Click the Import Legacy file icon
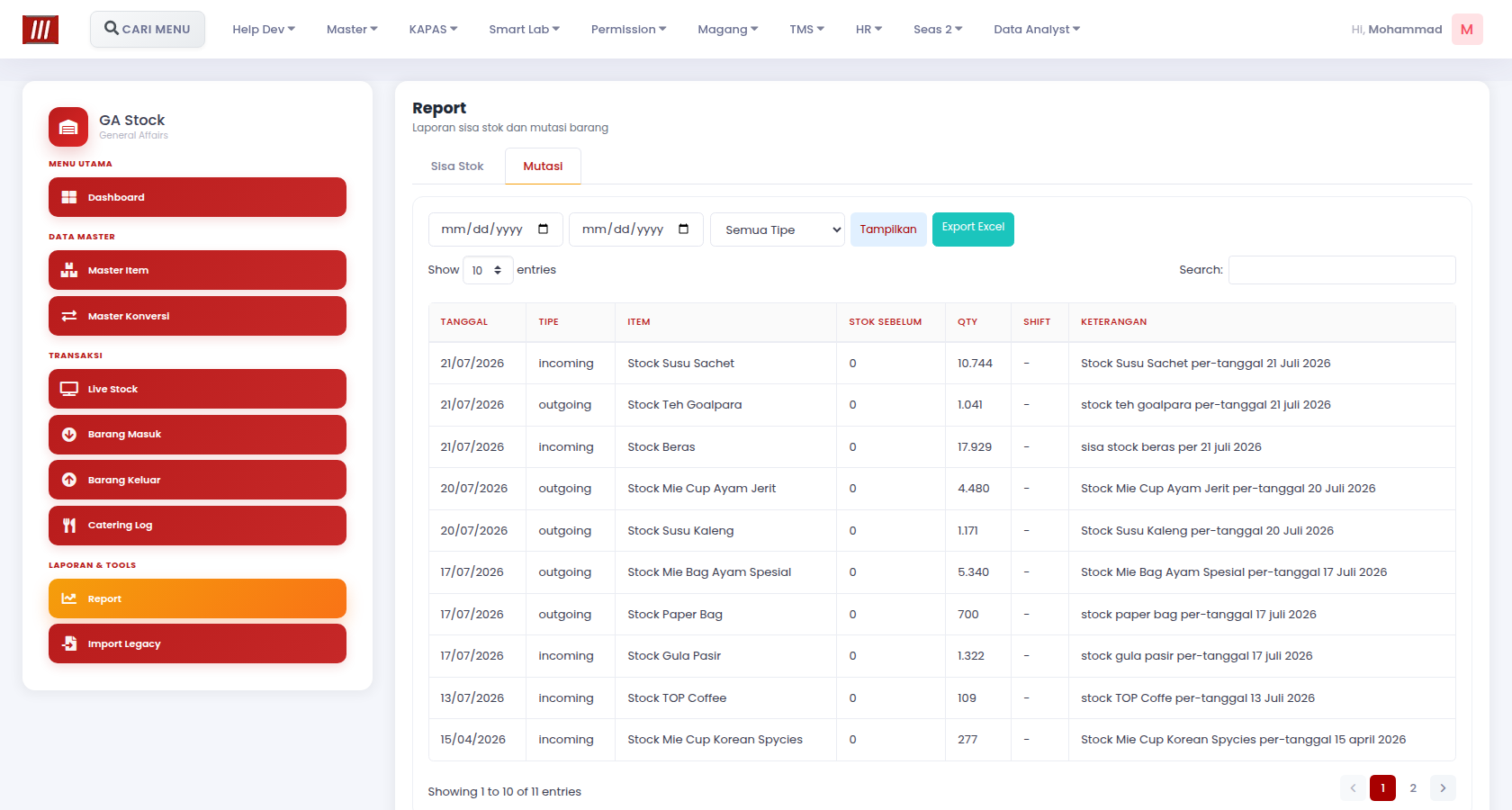This screenshot has height=810, width=1512. 69,643
